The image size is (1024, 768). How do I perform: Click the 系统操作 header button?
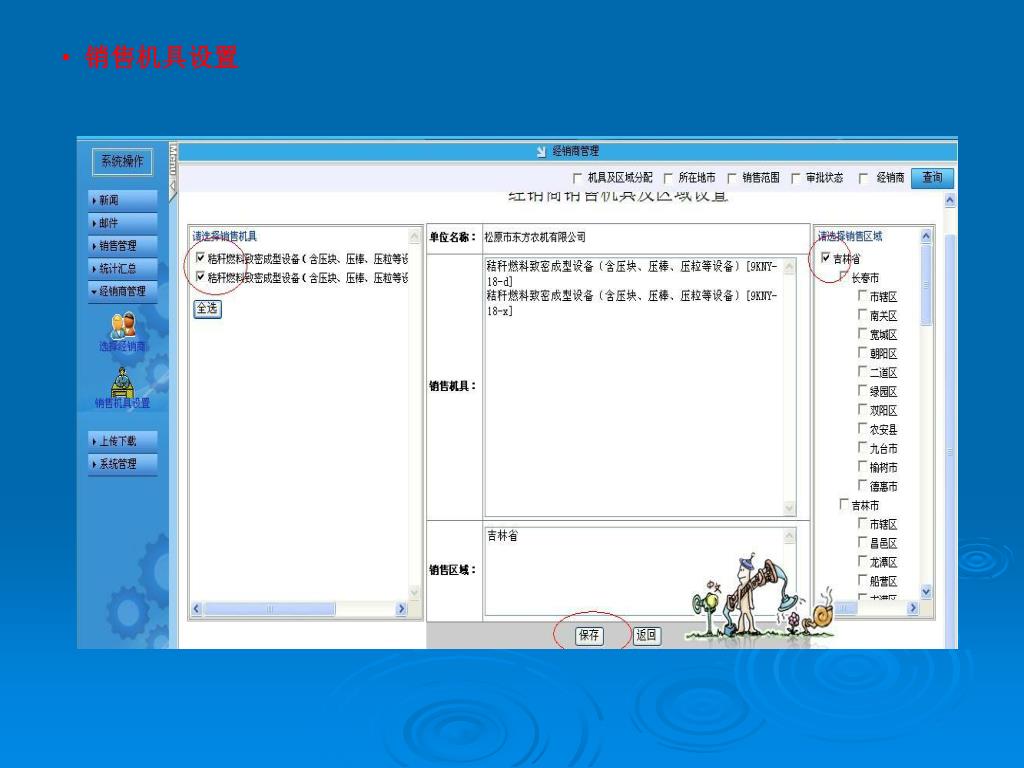tap(122, 161)
